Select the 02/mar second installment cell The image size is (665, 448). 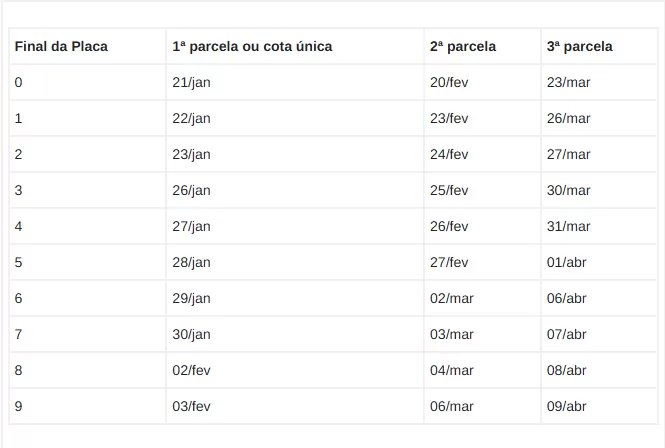(452, 298)
